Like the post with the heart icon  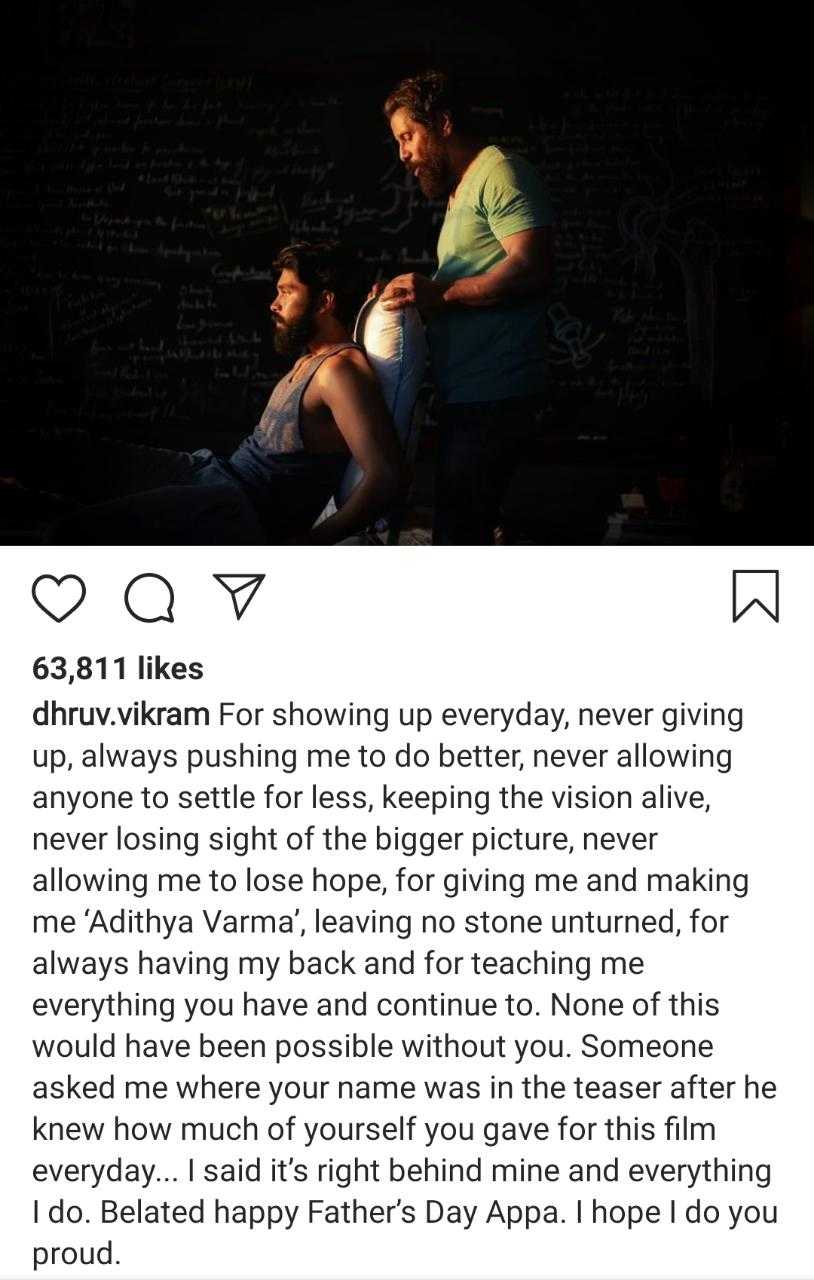59,597
